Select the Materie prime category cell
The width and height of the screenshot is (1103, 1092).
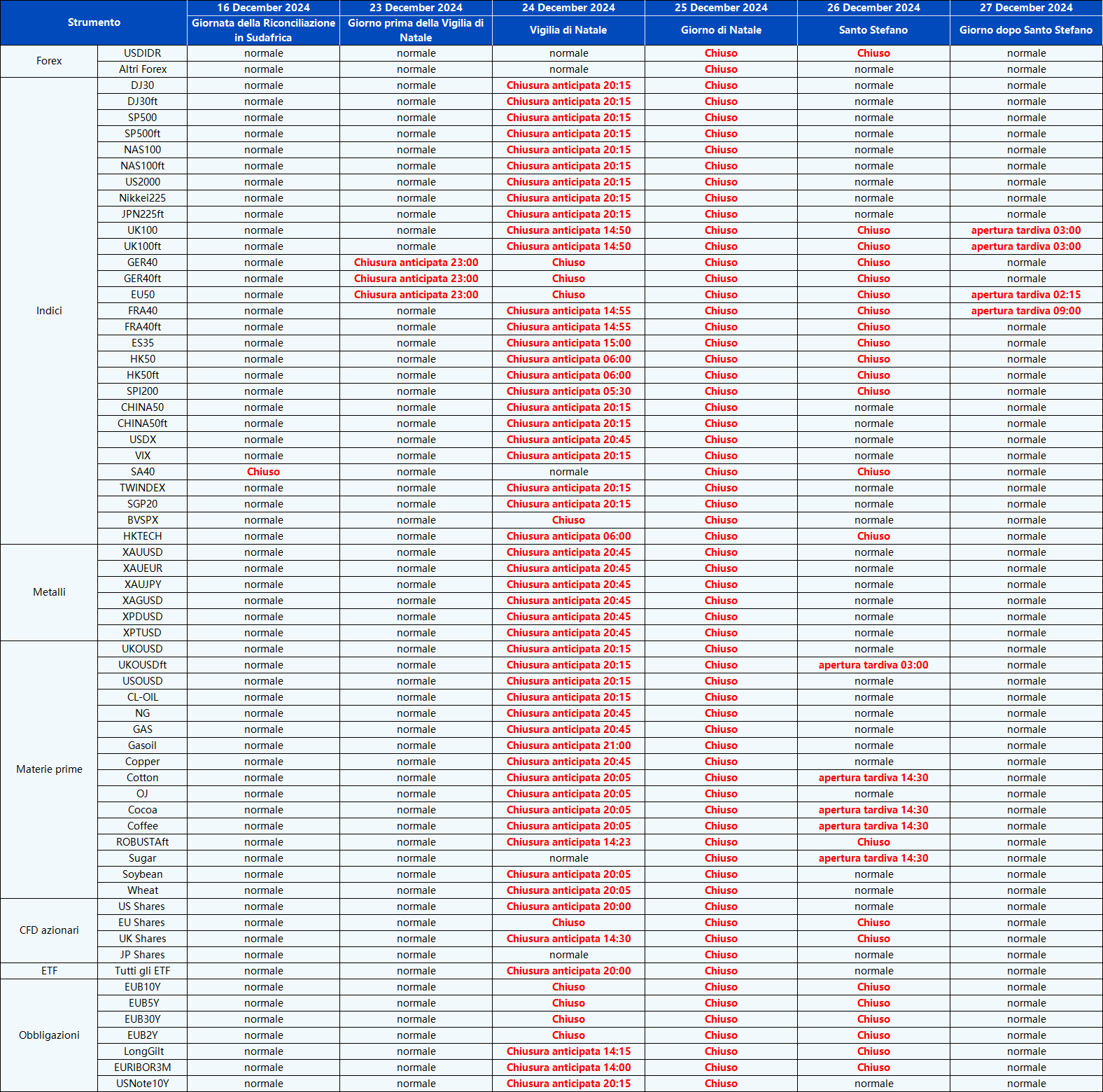coord(49,769)
